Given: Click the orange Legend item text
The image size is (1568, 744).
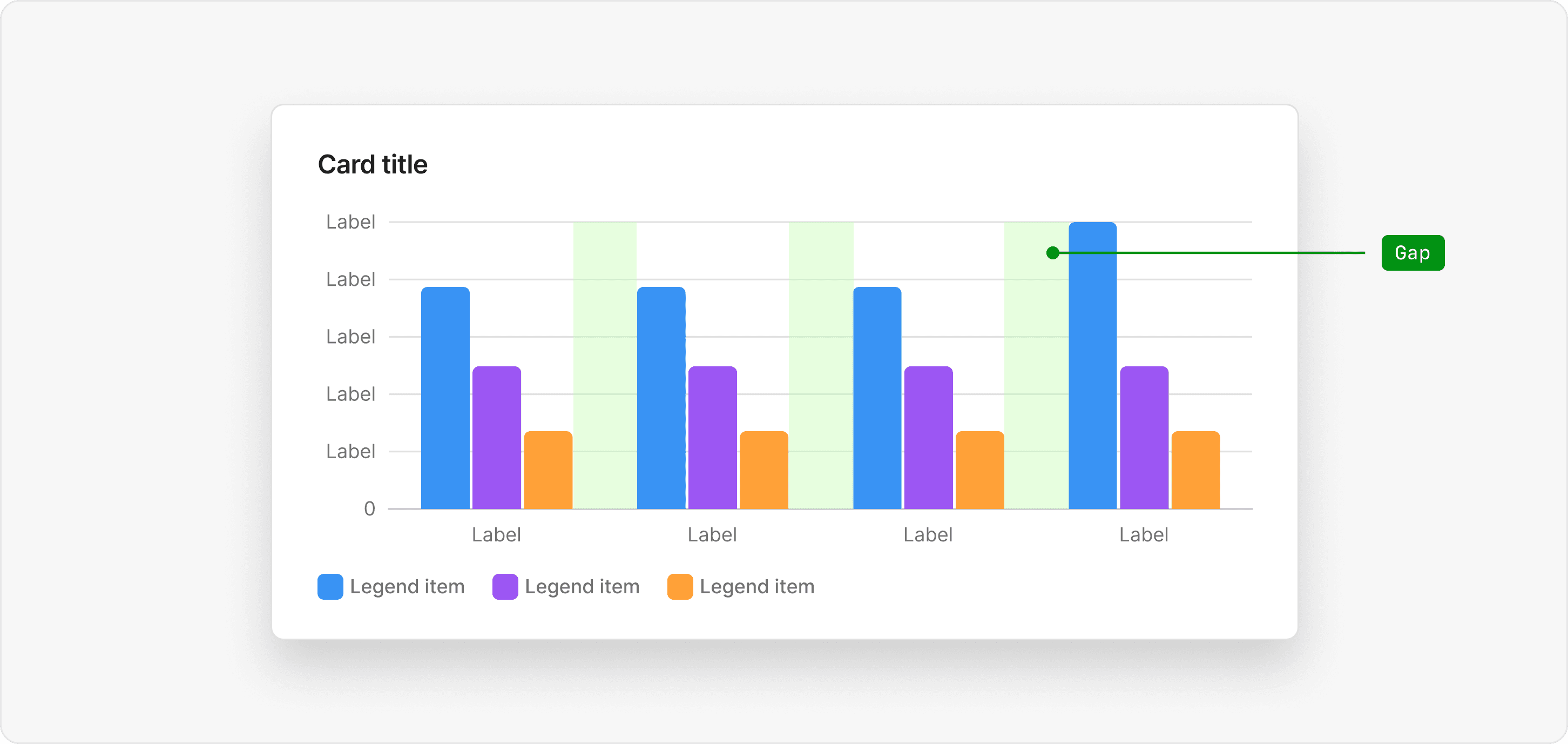Looking at the screenshot, I should [756, 586].
